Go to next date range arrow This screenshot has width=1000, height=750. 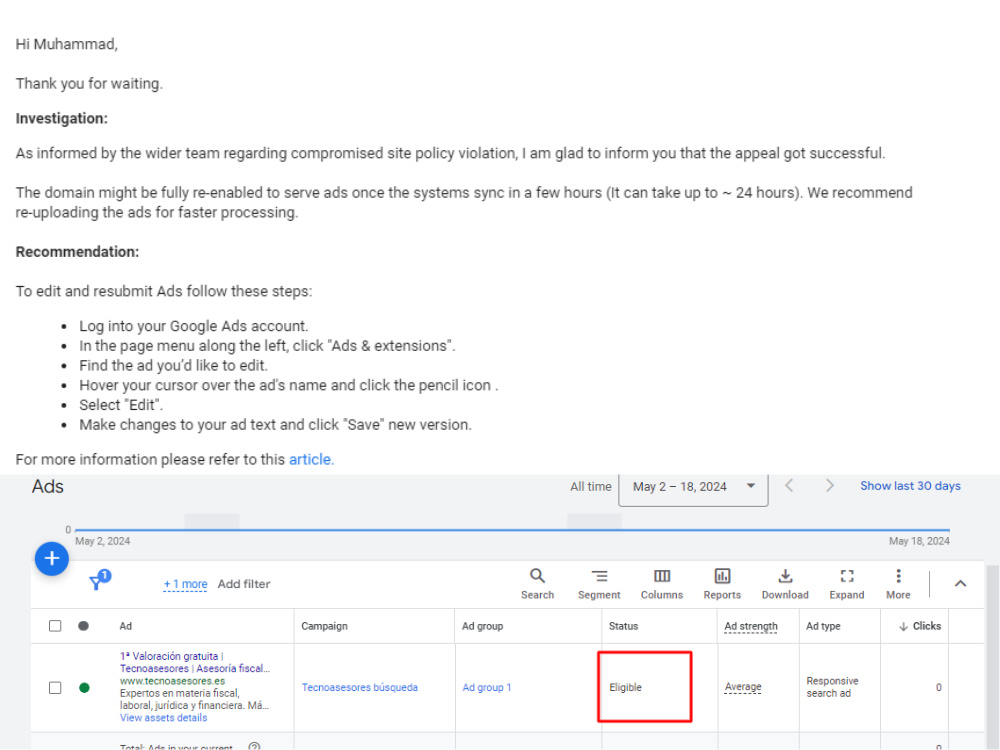click(x=829, y=486)
